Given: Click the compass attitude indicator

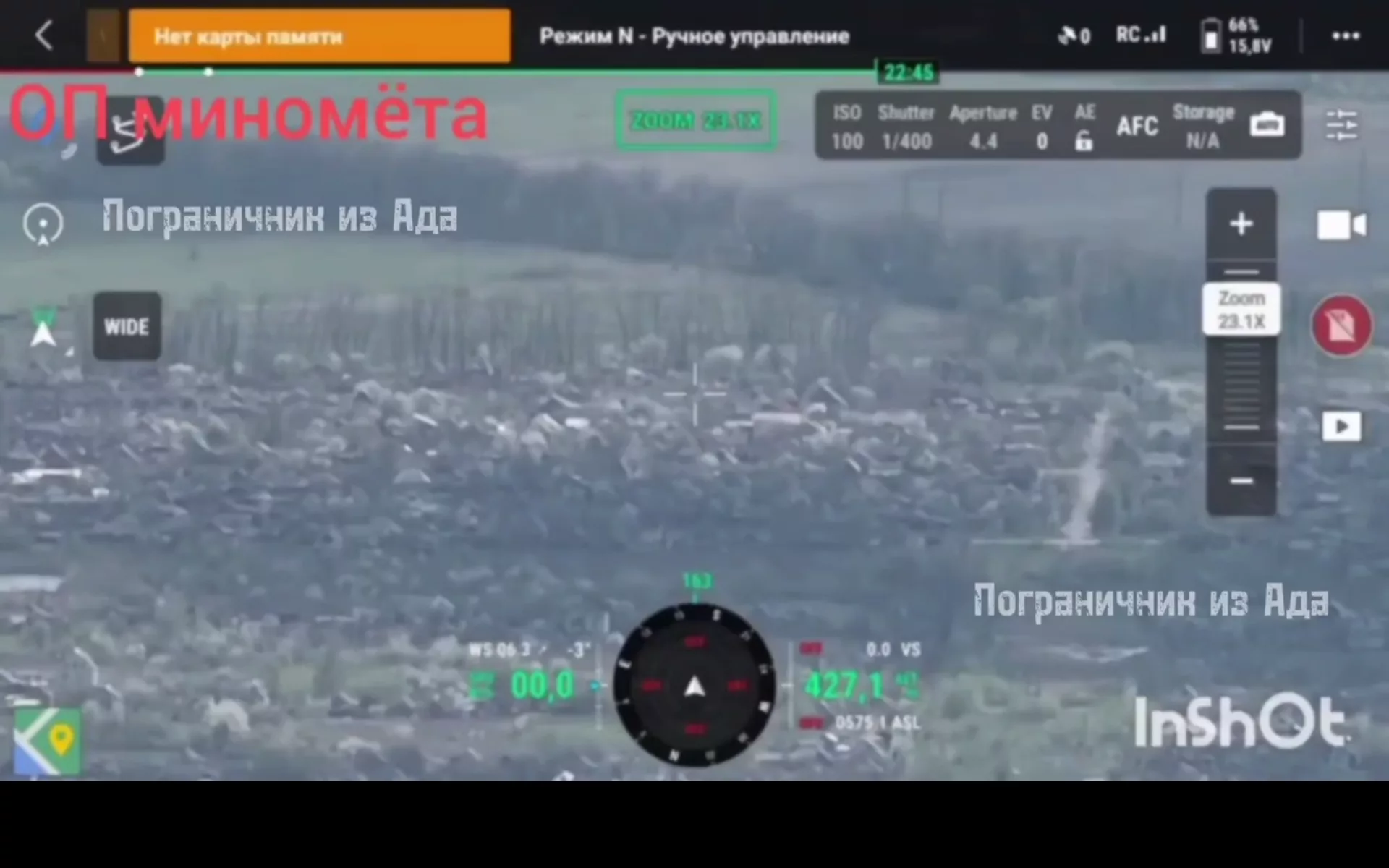Looking at the screenshot, I should point(694,686).
